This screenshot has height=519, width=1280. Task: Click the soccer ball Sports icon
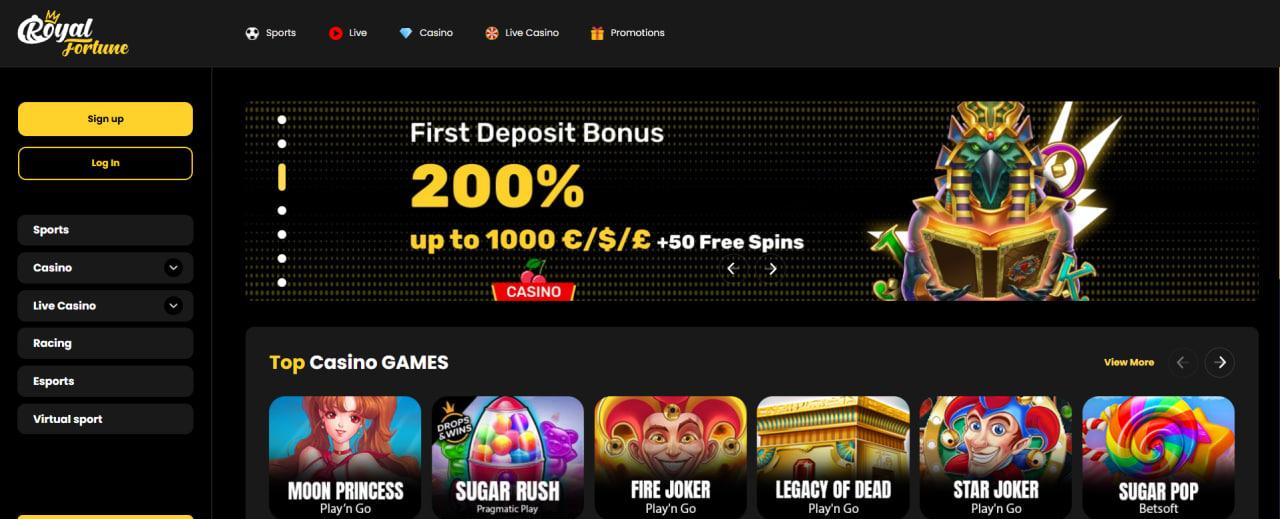point(252,33)
